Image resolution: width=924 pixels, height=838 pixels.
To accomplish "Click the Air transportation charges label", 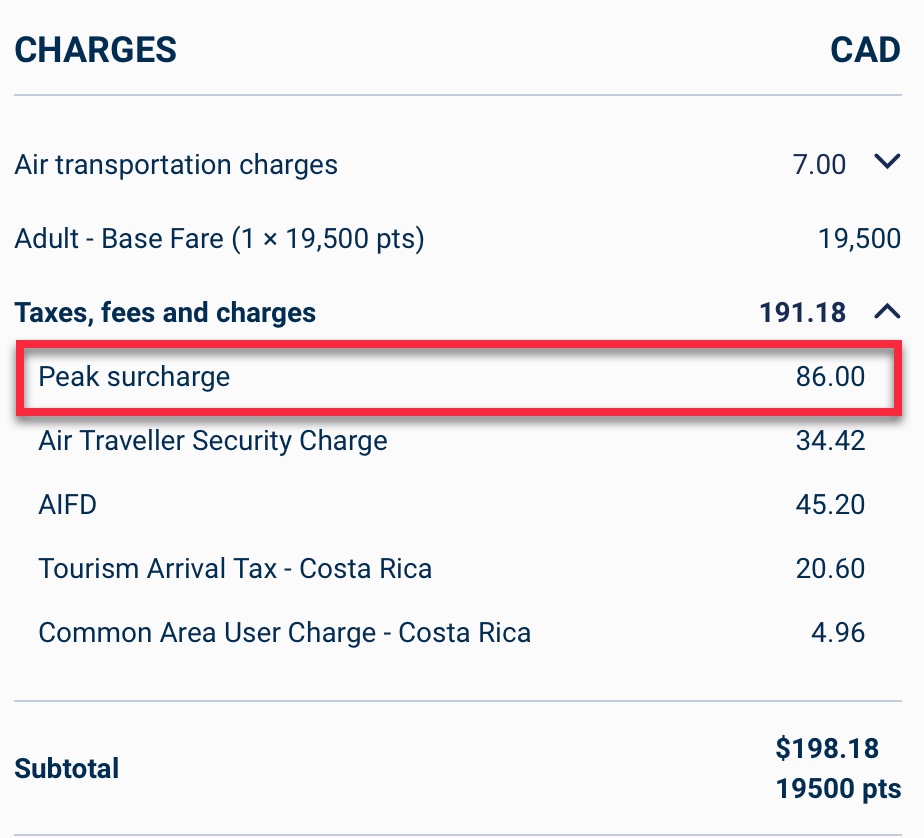I will (176, 165).
